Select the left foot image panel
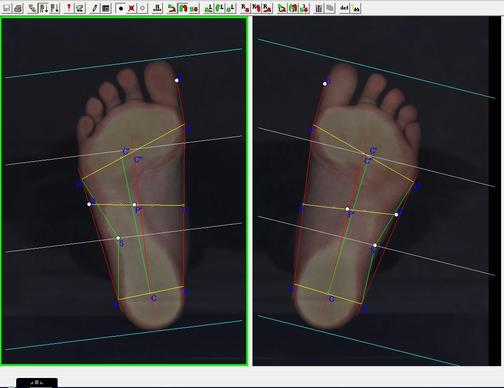 (x=124, y=191)
